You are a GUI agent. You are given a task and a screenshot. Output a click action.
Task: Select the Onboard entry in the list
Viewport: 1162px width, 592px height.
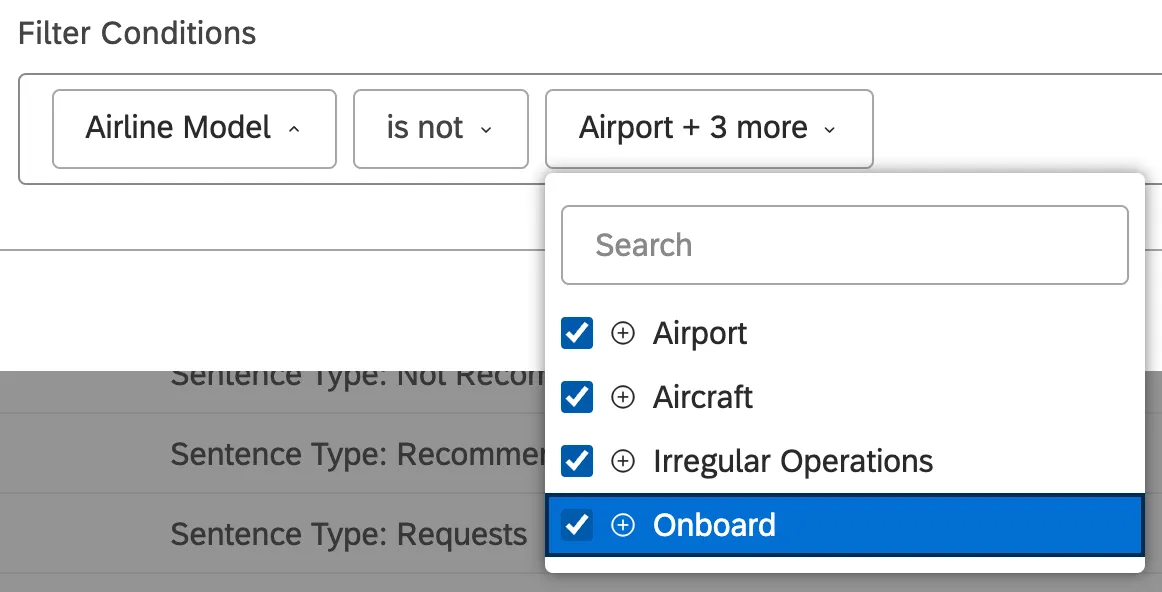click(715, 525)
